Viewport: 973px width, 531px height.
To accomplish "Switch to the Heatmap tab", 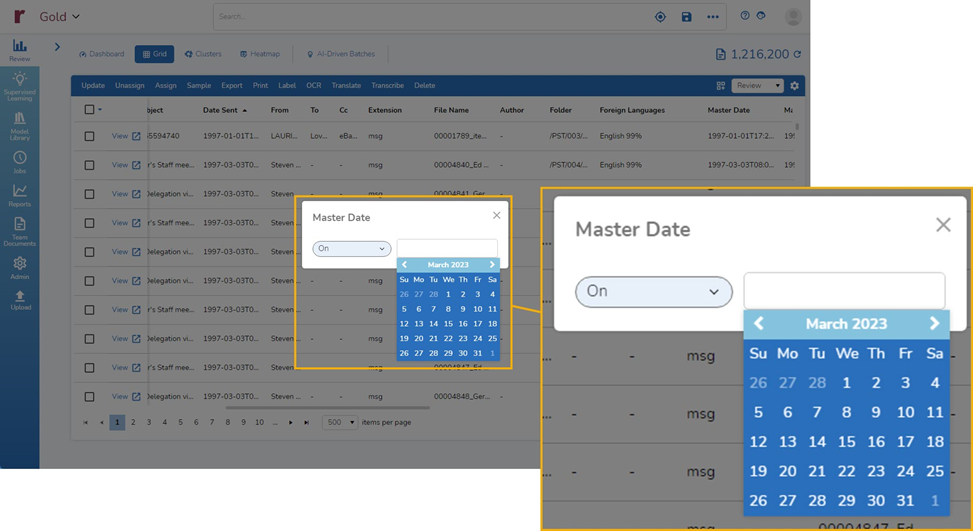I will [x=260, y=54].
